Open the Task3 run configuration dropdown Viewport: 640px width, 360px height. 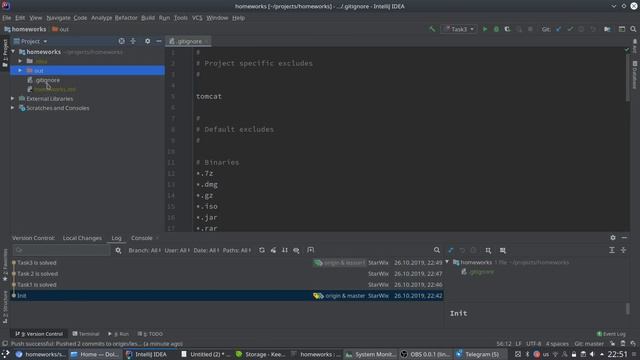(459, 29)
